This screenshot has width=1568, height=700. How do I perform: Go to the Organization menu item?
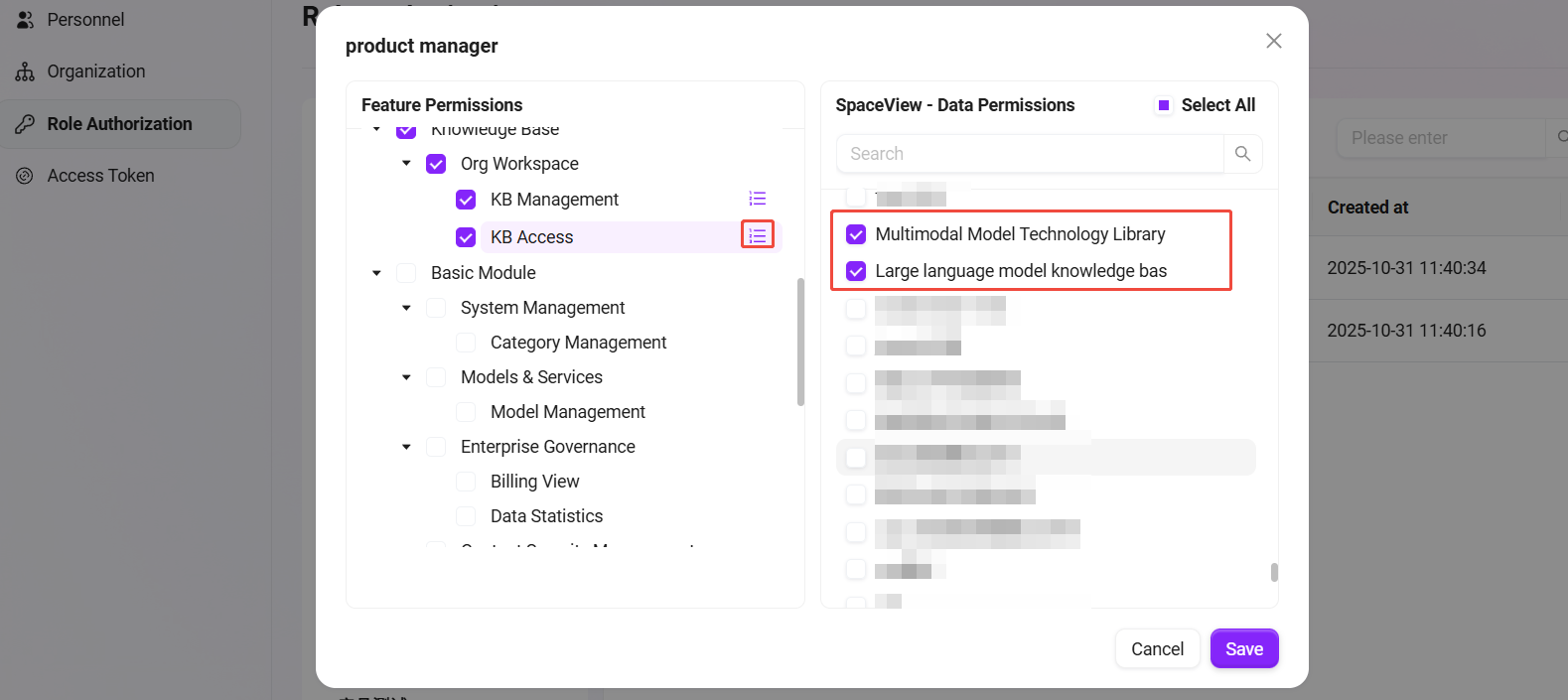[x=96, y=71]
